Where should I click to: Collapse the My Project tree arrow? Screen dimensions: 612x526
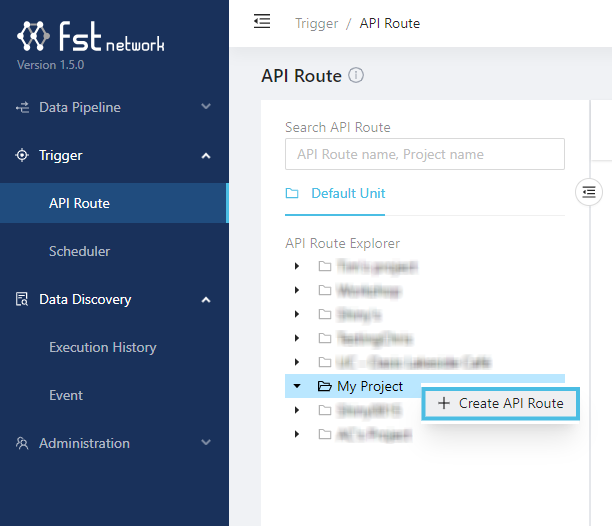coord(297,386)
